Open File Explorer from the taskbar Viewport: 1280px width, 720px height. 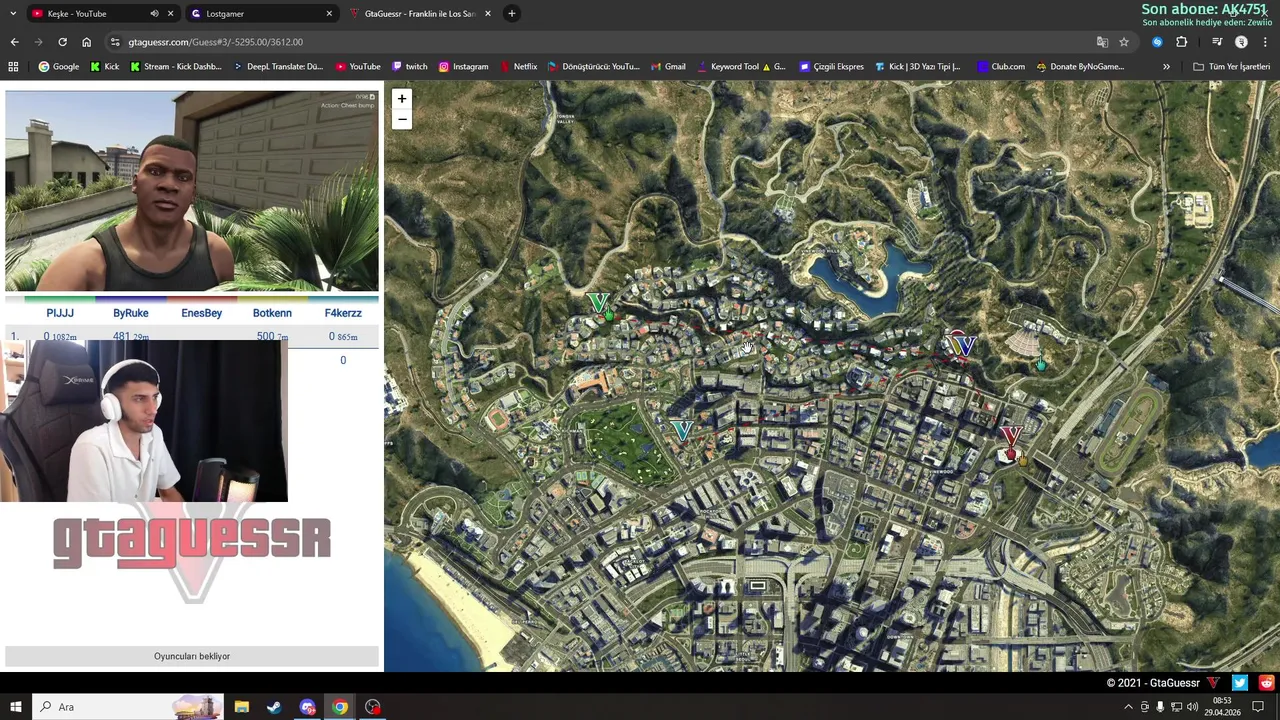click(x=241, y=707)
